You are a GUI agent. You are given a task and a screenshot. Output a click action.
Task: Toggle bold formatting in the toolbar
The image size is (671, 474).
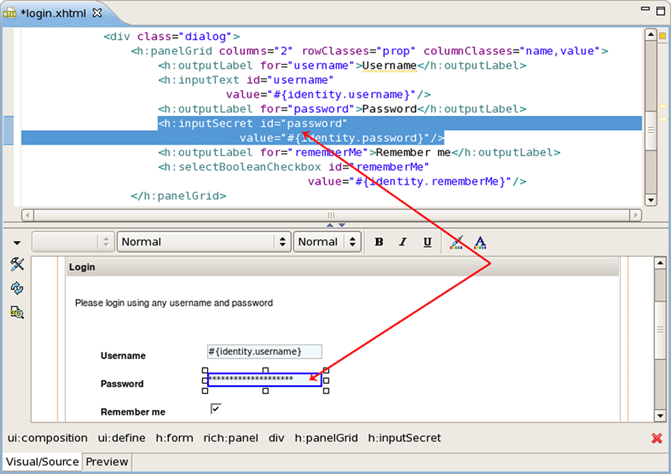coord(379,242)
